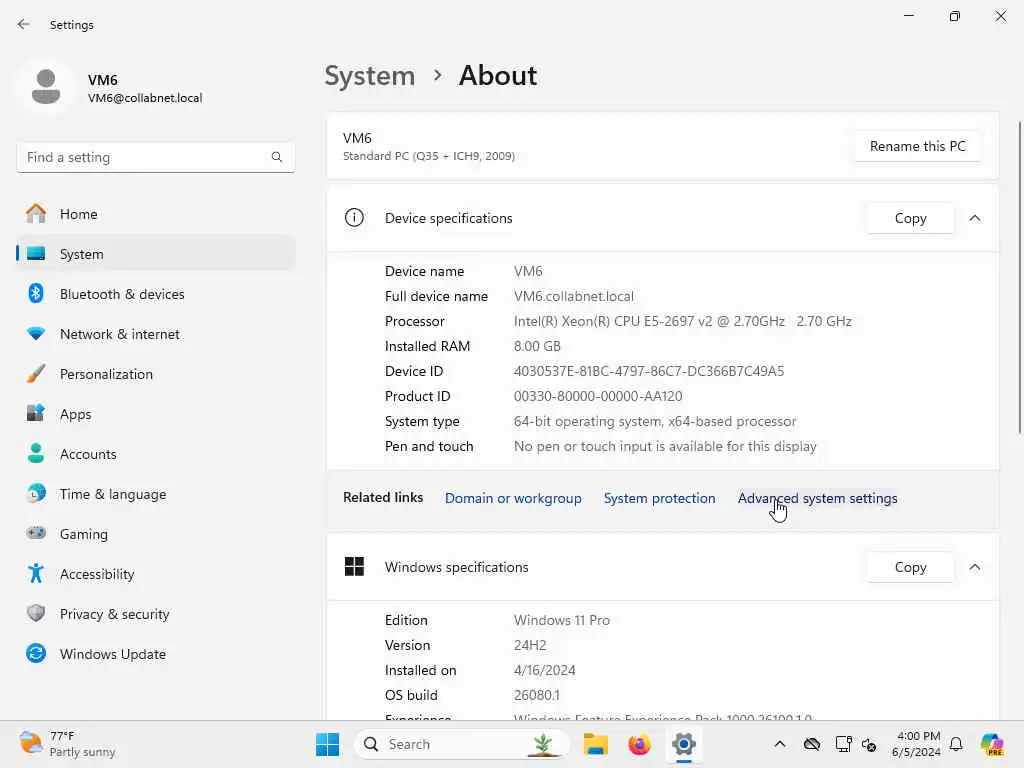Click the info icon beside Device specifications
The height and width of the screenshot is (768, 1024).
(x=354, y=217)
